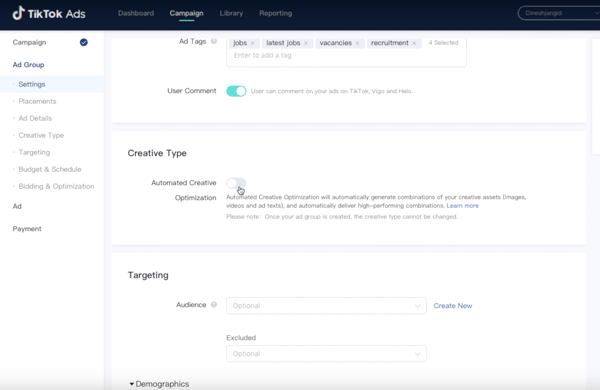Select the Ad step in sidebar
The height and width of the screenshot is (390, 600).
[x=17, y=206]
